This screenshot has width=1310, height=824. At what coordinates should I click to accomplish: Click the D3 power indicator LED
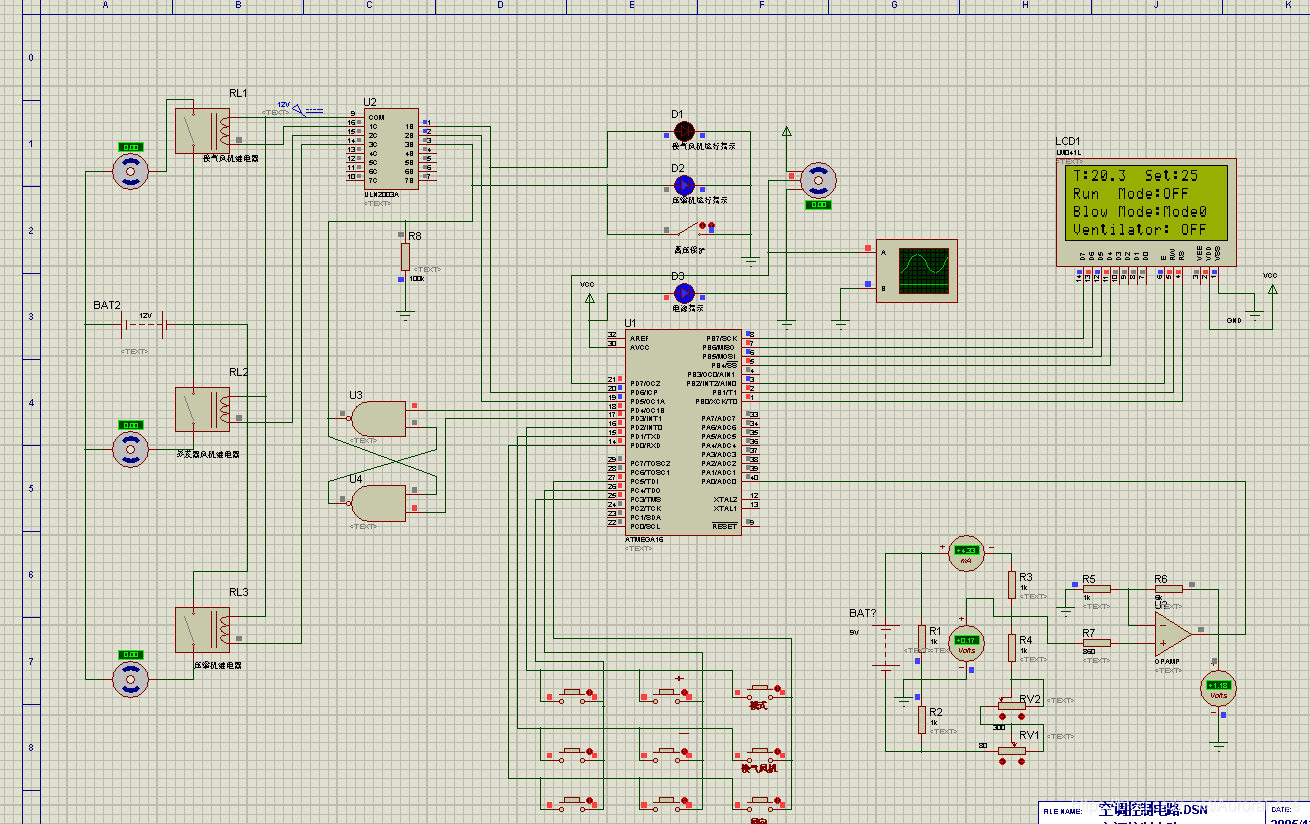[x=684, y=292]
